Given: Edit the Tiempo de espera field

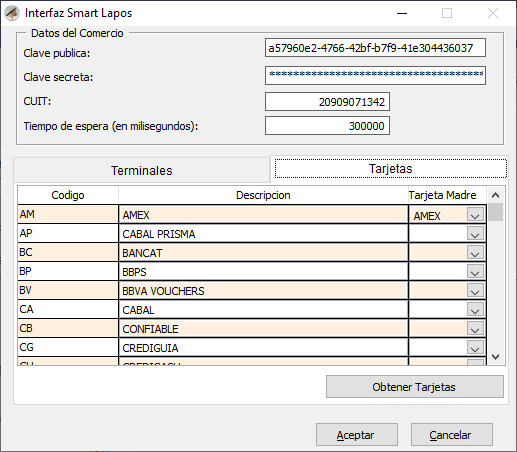Looking at the screenshot, I should 327,126.
